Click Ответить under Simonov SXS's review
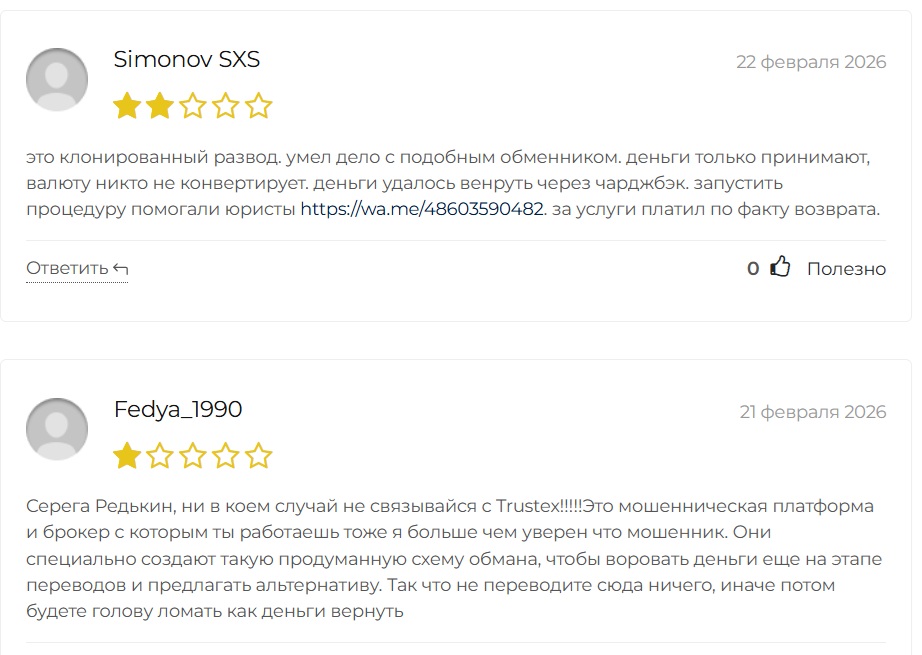The image size is (922, 655). [67, 269]
